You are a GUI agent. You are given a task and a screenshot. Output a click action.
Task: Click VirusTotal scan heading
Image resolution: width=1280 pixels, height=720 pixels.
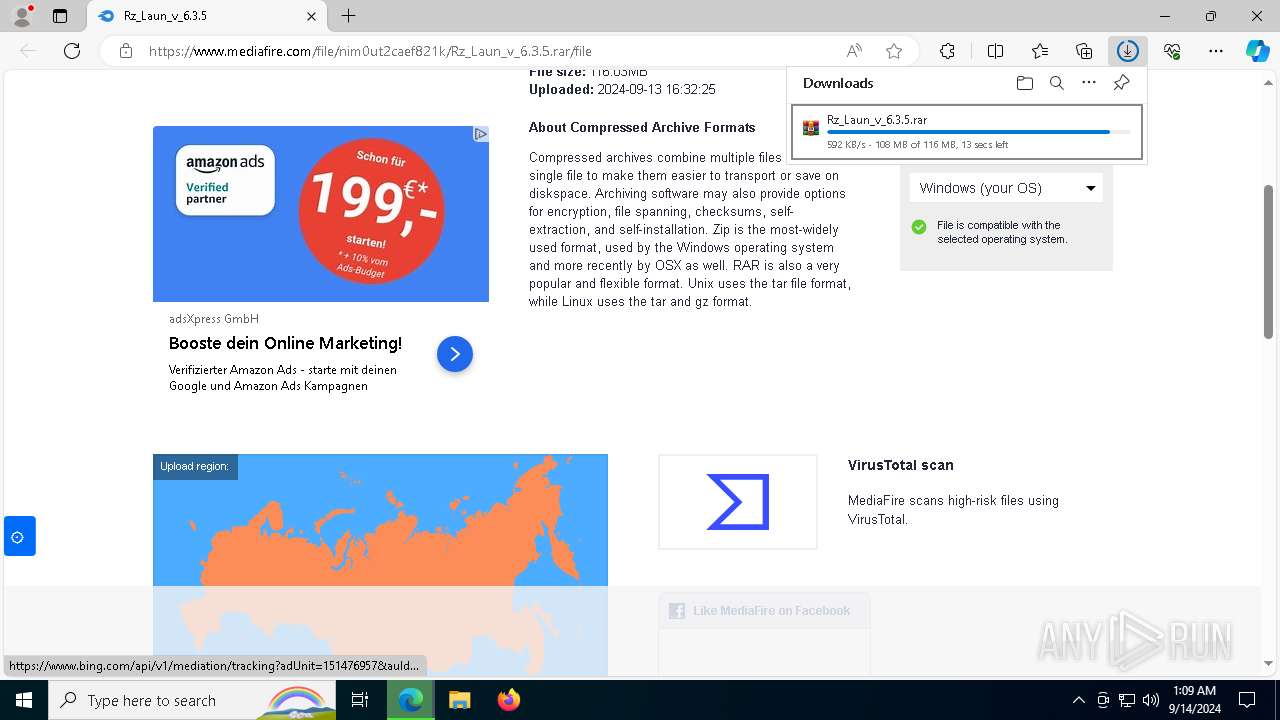(900, 465)
